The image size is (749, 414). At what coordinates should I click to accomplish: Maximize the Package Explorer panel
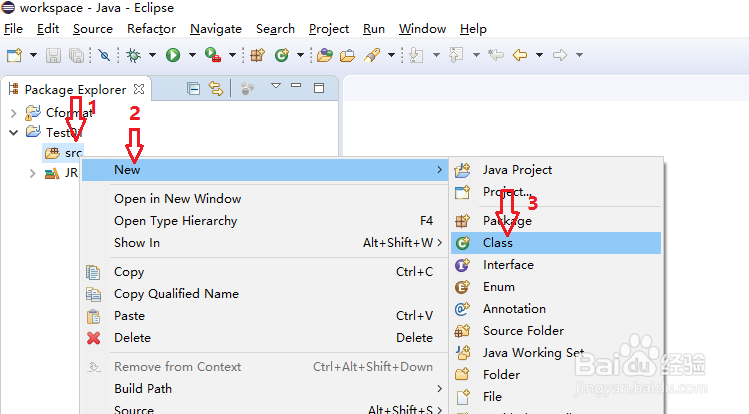[319, 88]
